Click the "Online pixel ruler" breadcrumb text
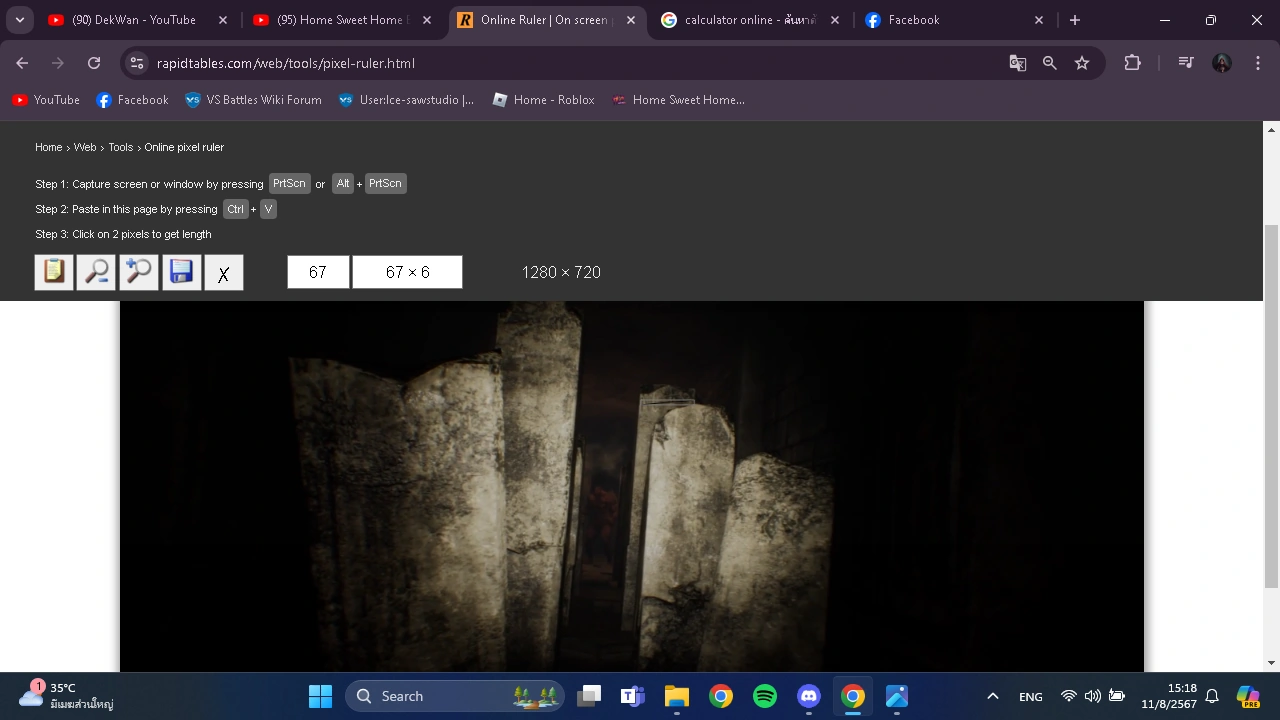Screen dimensions: 1280x720 click(x=184, y=147)
